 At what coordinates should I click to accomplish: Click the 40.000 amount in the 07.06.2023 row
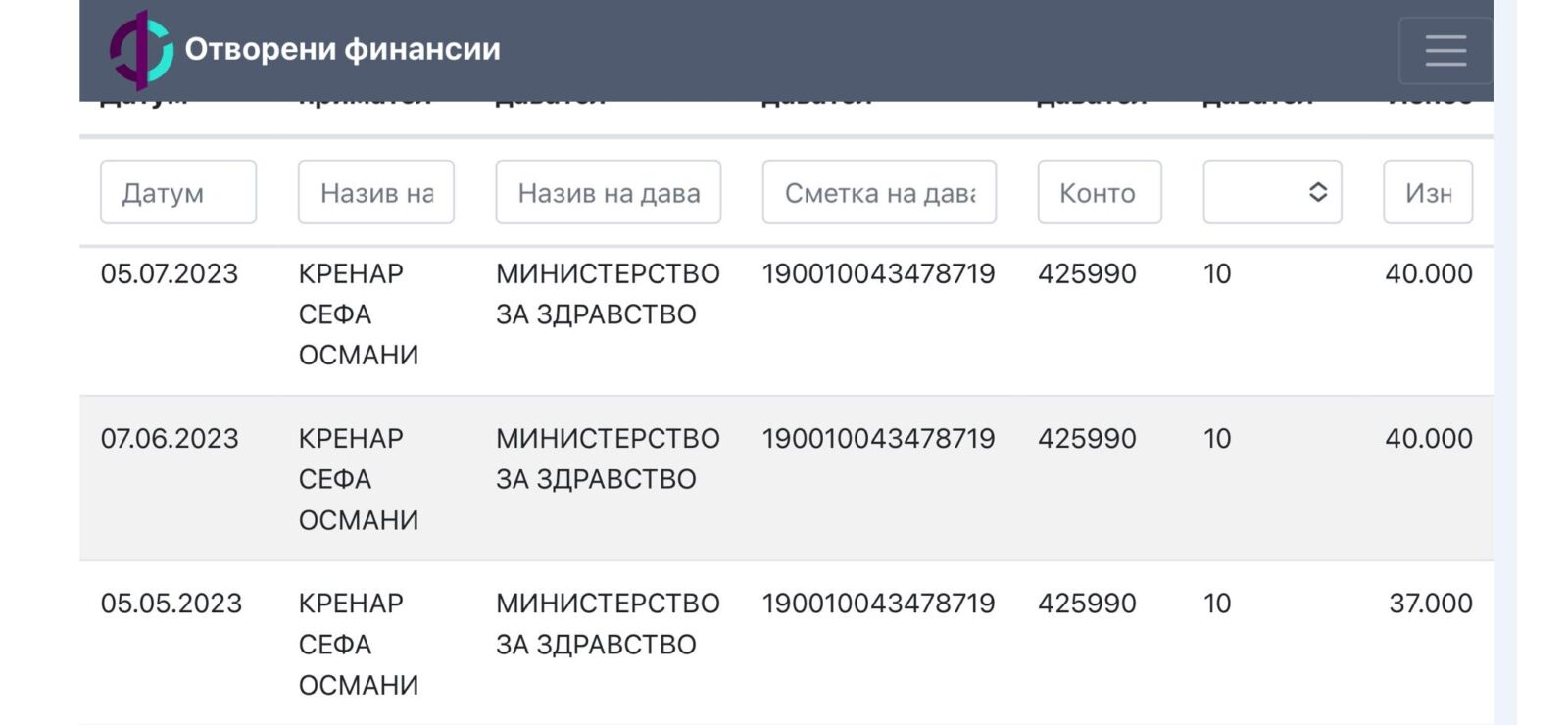pyautogui.click(x=1428, y=439)
